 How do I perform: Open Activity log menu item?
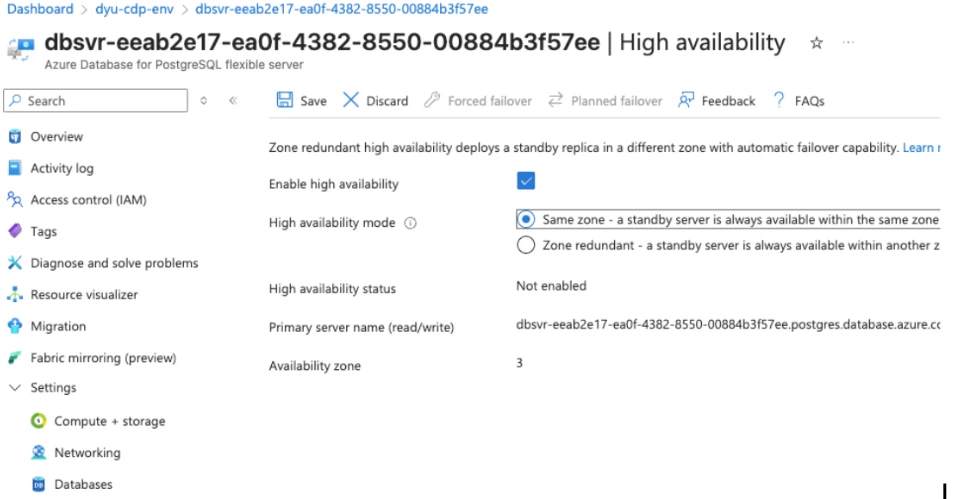coord(62,169)
